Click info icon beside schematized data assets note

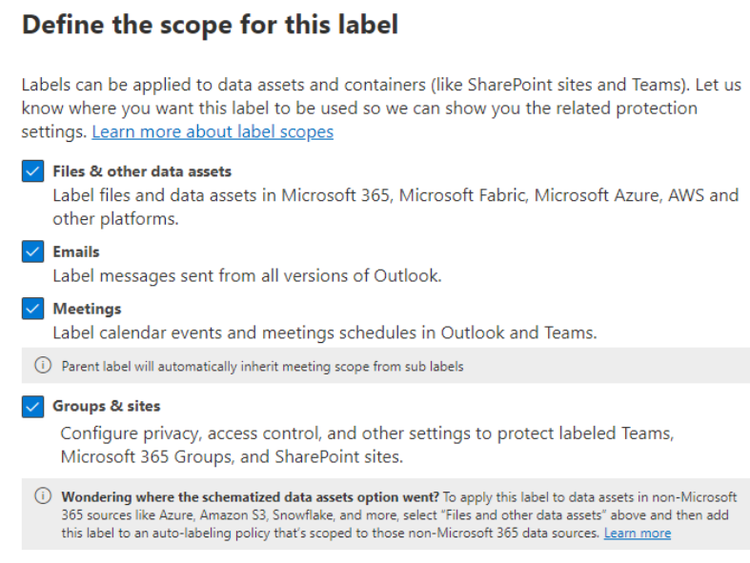(x=43, y=497)
